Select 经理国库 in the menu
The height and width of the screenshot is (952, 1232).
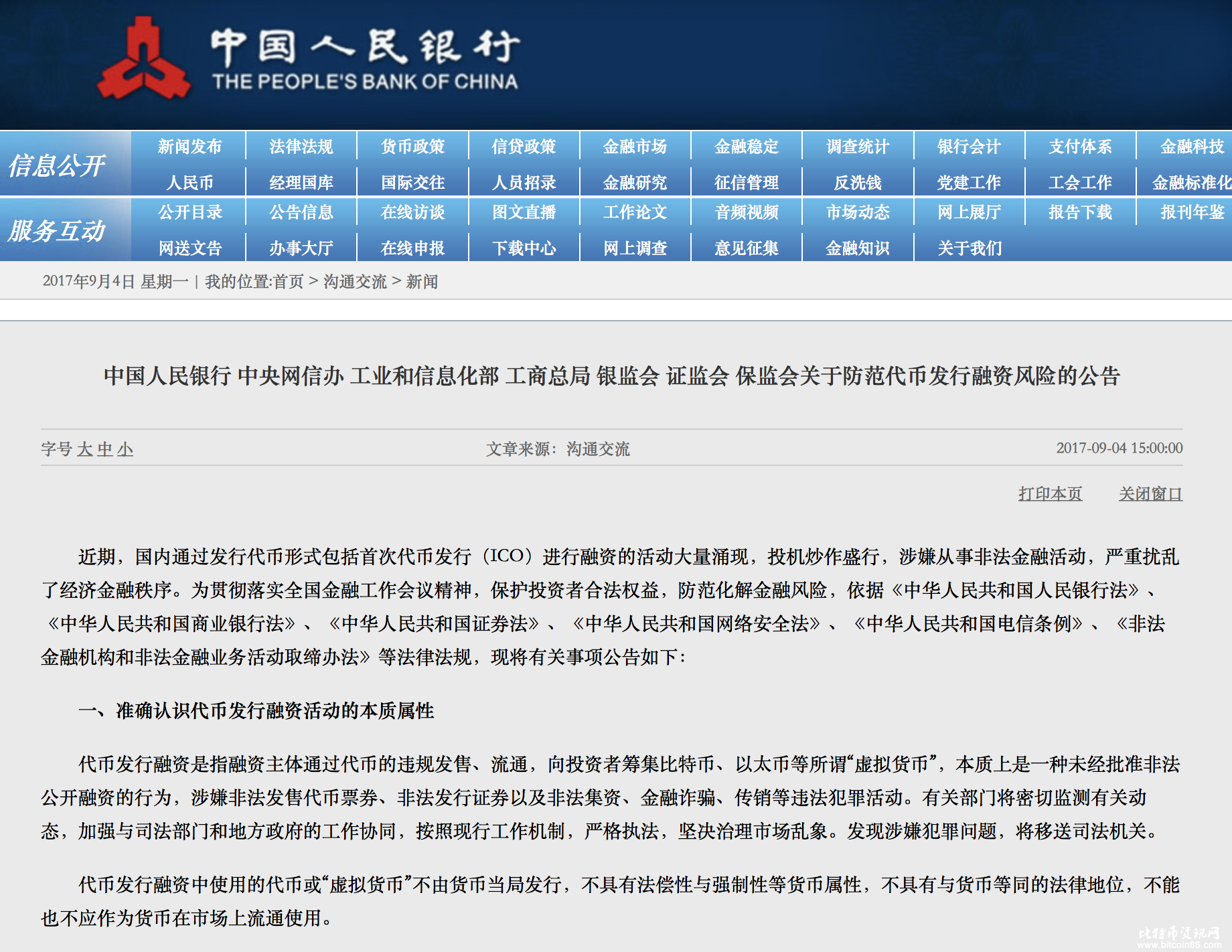pos(301,182)
